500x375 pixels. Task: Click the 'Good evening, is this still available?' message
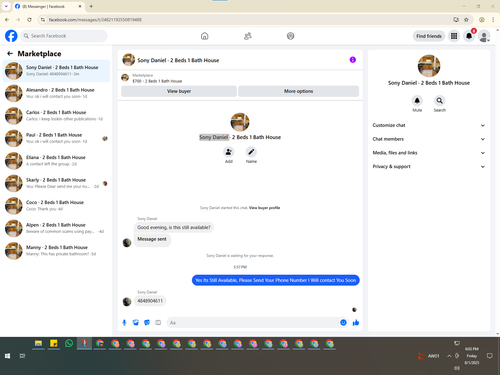(174, 227)
